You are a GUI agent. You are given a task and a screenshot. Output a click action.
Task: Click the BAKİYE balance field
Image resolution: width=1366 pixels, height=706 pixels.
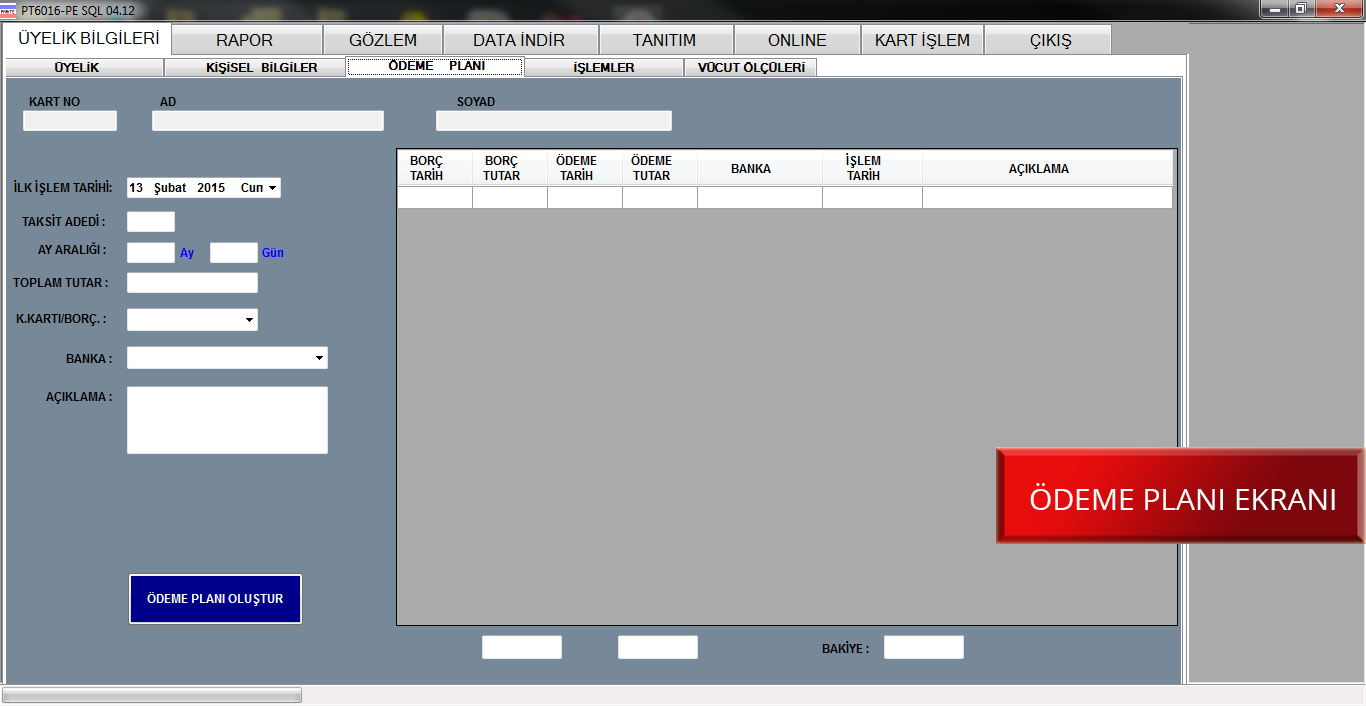tap(923, 648)
